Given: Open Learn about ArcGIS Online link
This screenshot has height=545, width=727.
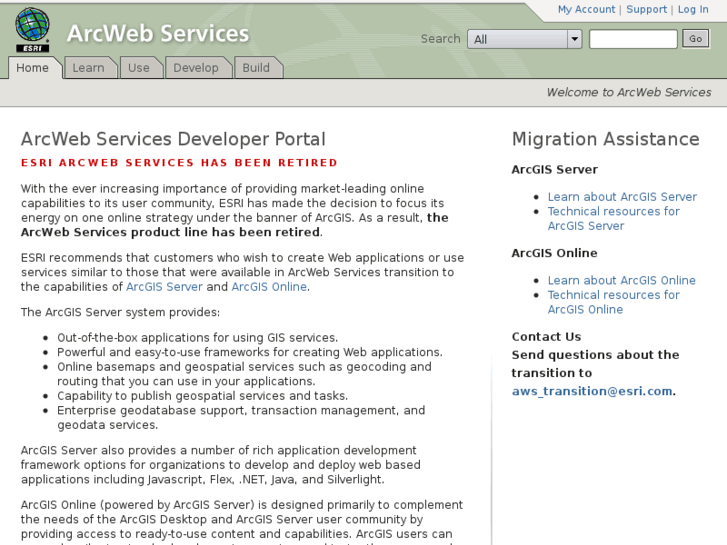Looking at the screenshot, I should coord(621,280).
